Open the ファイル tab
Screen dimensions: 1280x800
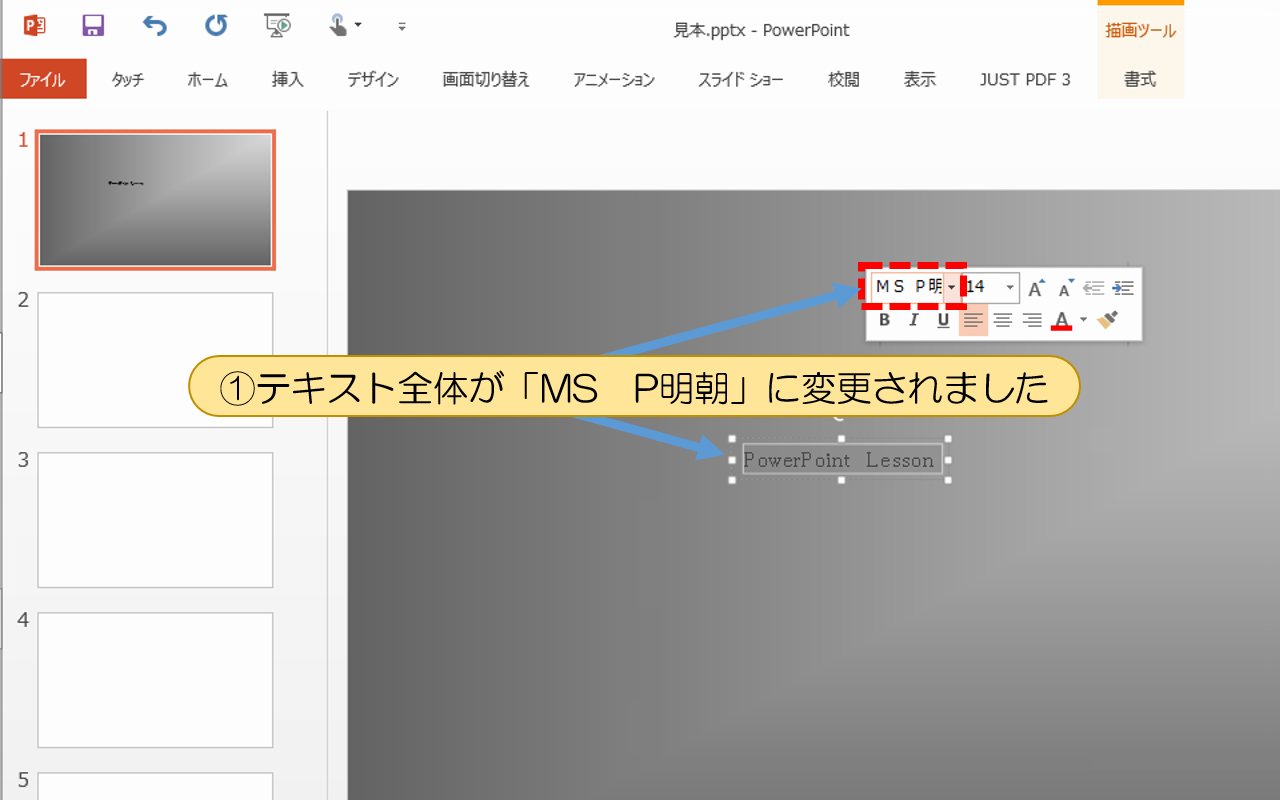(x=43, y=80)
